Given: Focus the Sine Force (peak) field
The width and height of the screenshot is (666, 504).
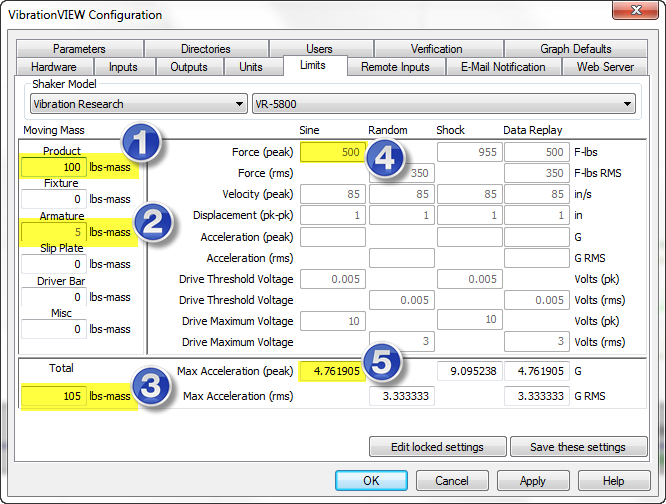Looking at the screenshot, I should pos(331,152).
